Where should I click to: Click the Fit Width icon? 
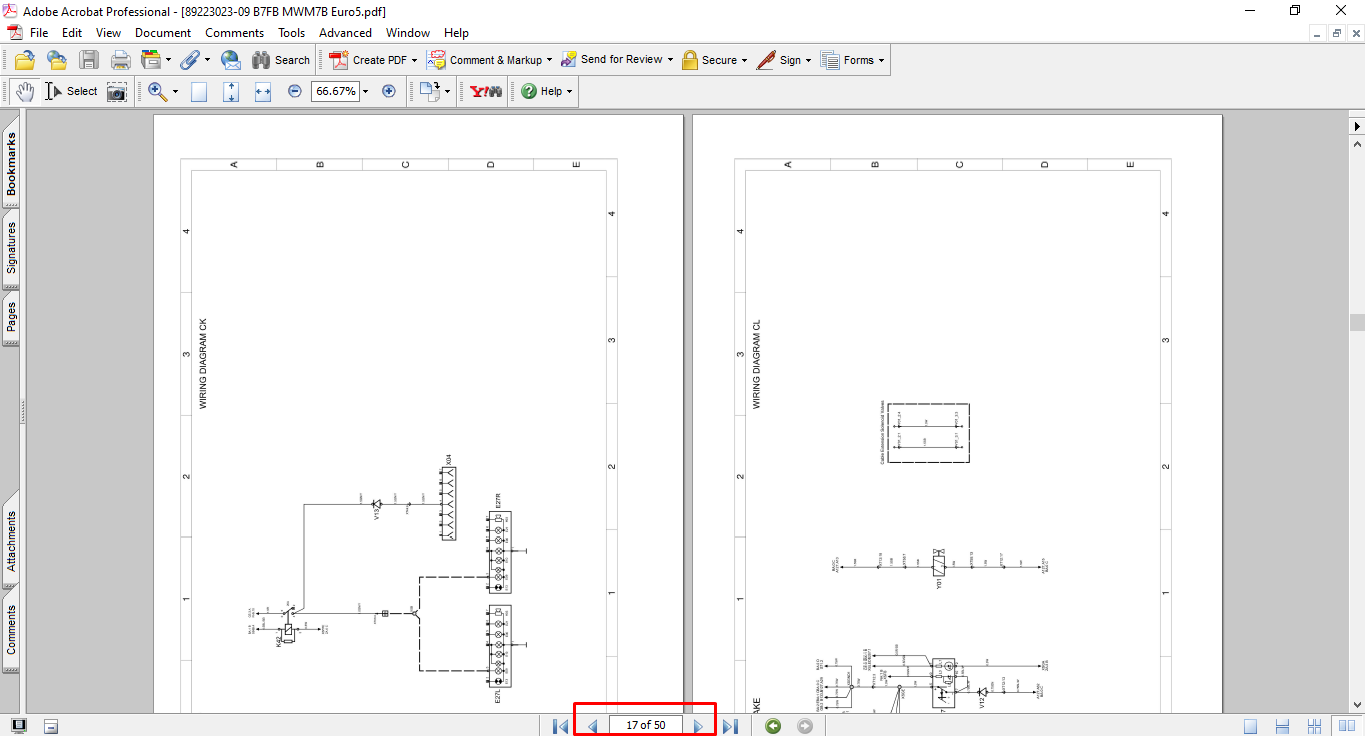(263, 91)
